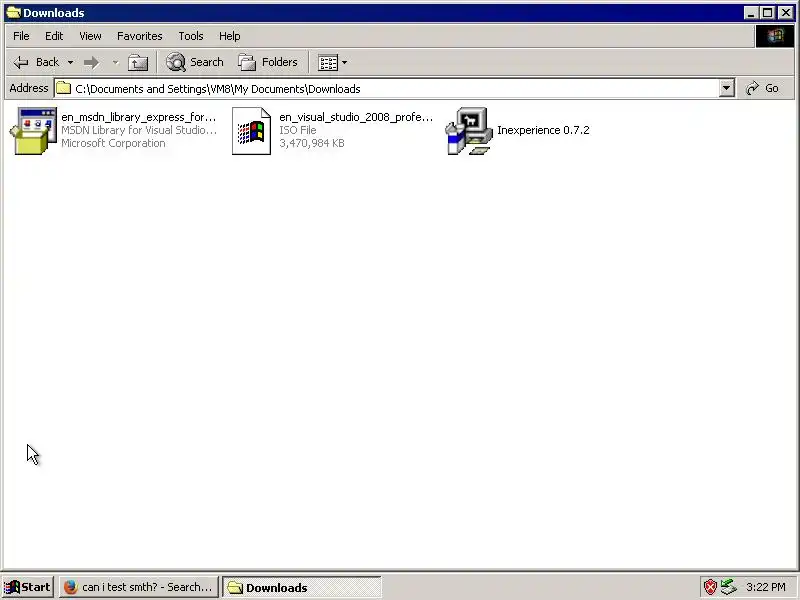Minimize the Downloads window
The image size is (800, 600).
(x=750, y=13)
